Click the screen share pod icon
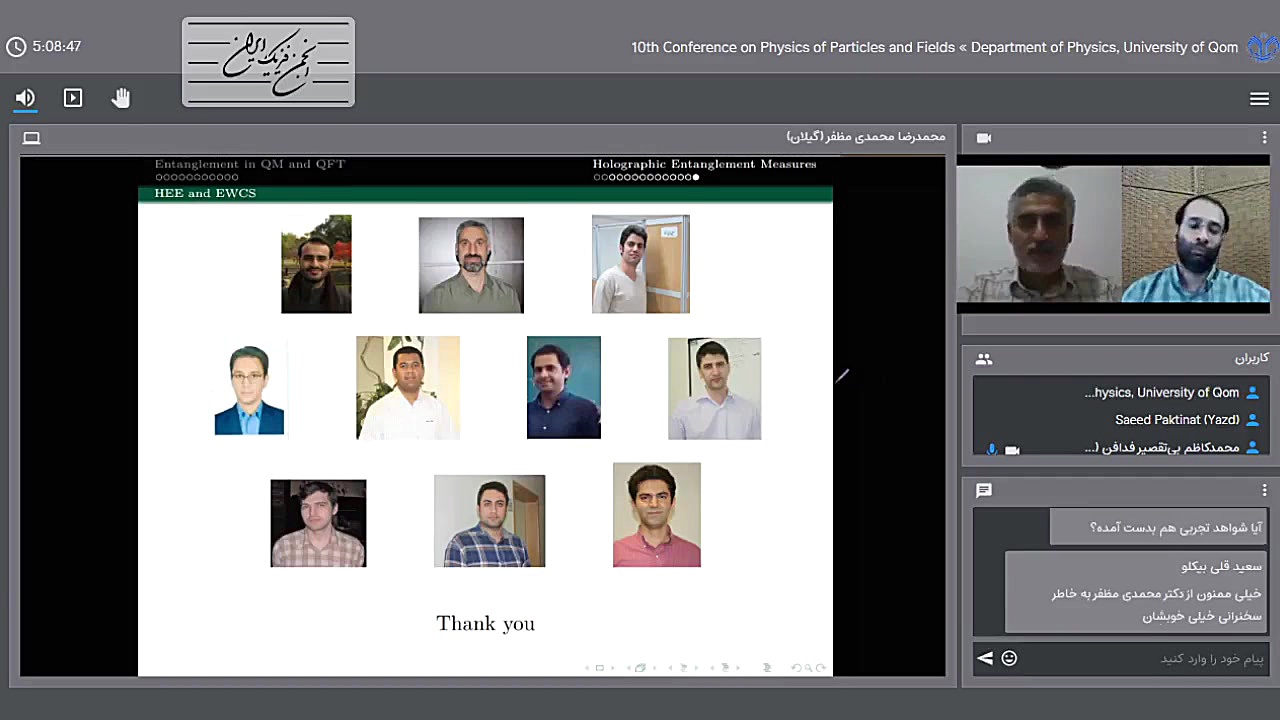 pyautogui.click(x=32, y=138)
